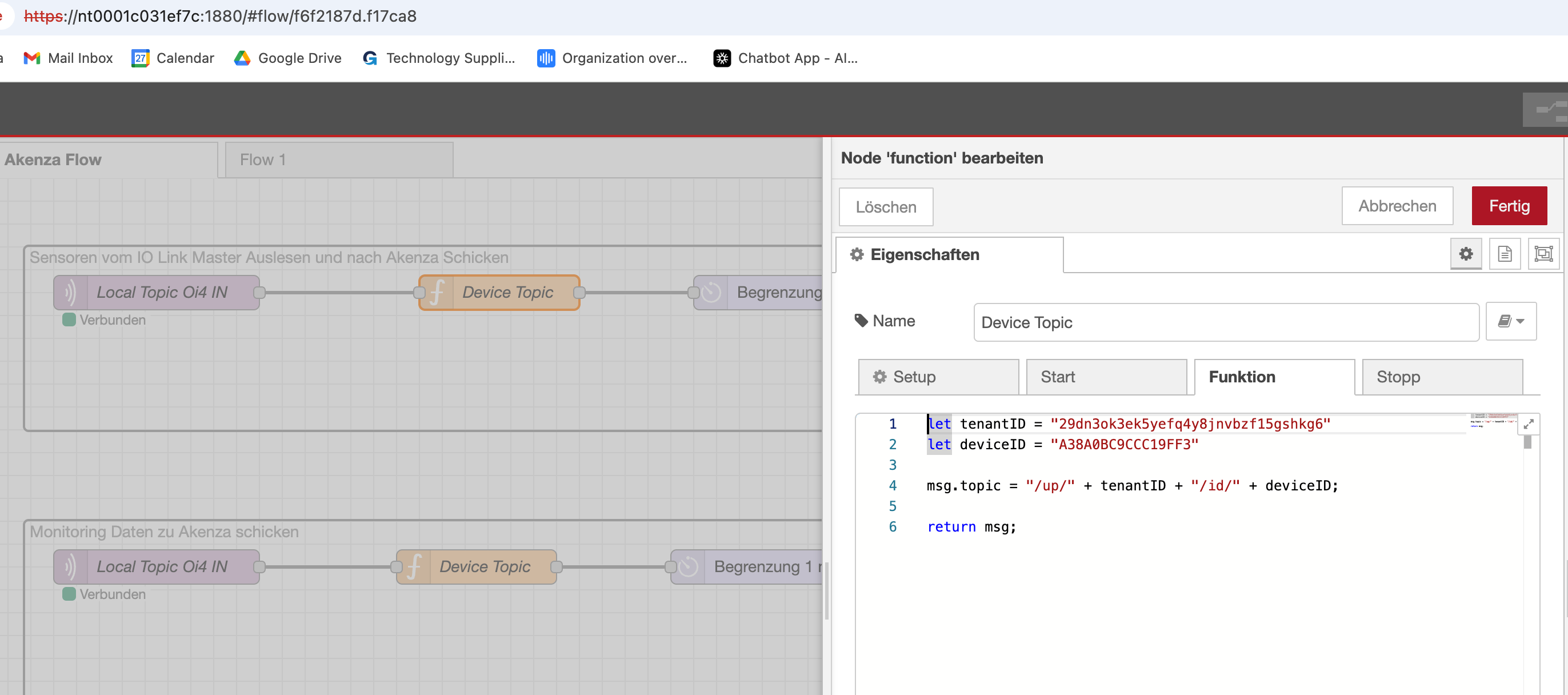Open node description document icon

[1504, 254]
